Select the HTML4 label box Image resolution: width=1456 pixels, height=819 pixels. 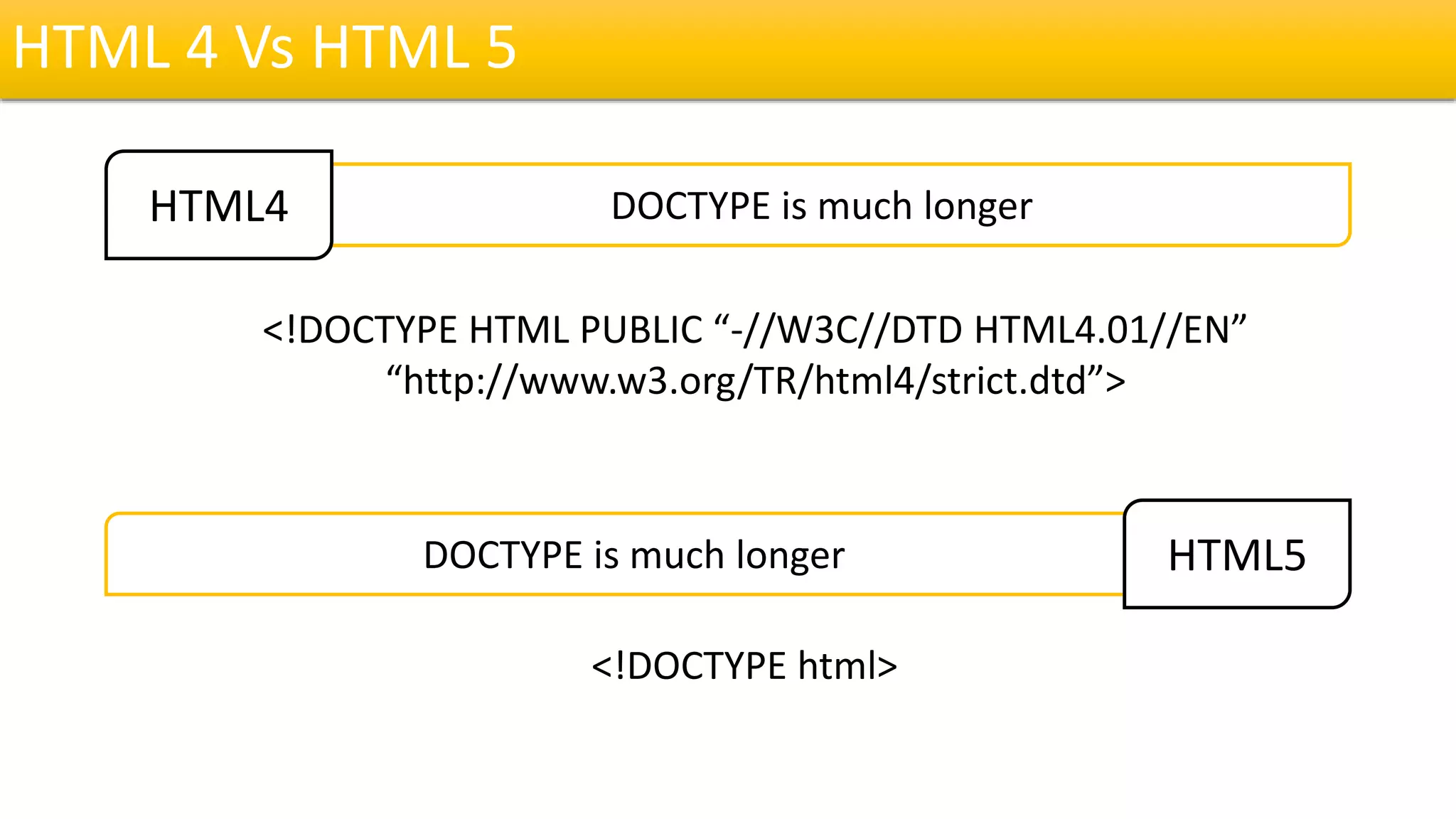[x=219, y=206]
